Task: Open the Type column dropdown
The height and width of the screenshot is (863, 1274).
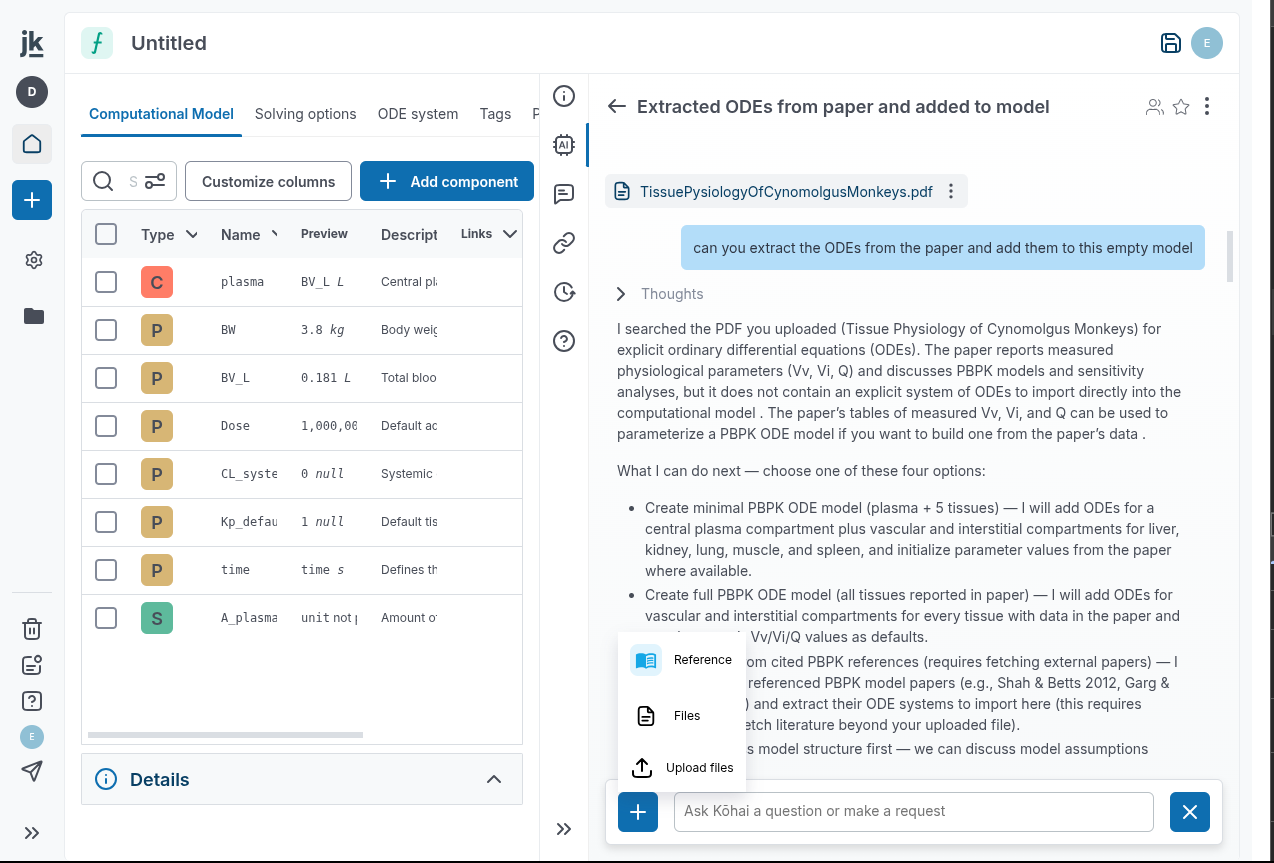Action: (192, 235)
